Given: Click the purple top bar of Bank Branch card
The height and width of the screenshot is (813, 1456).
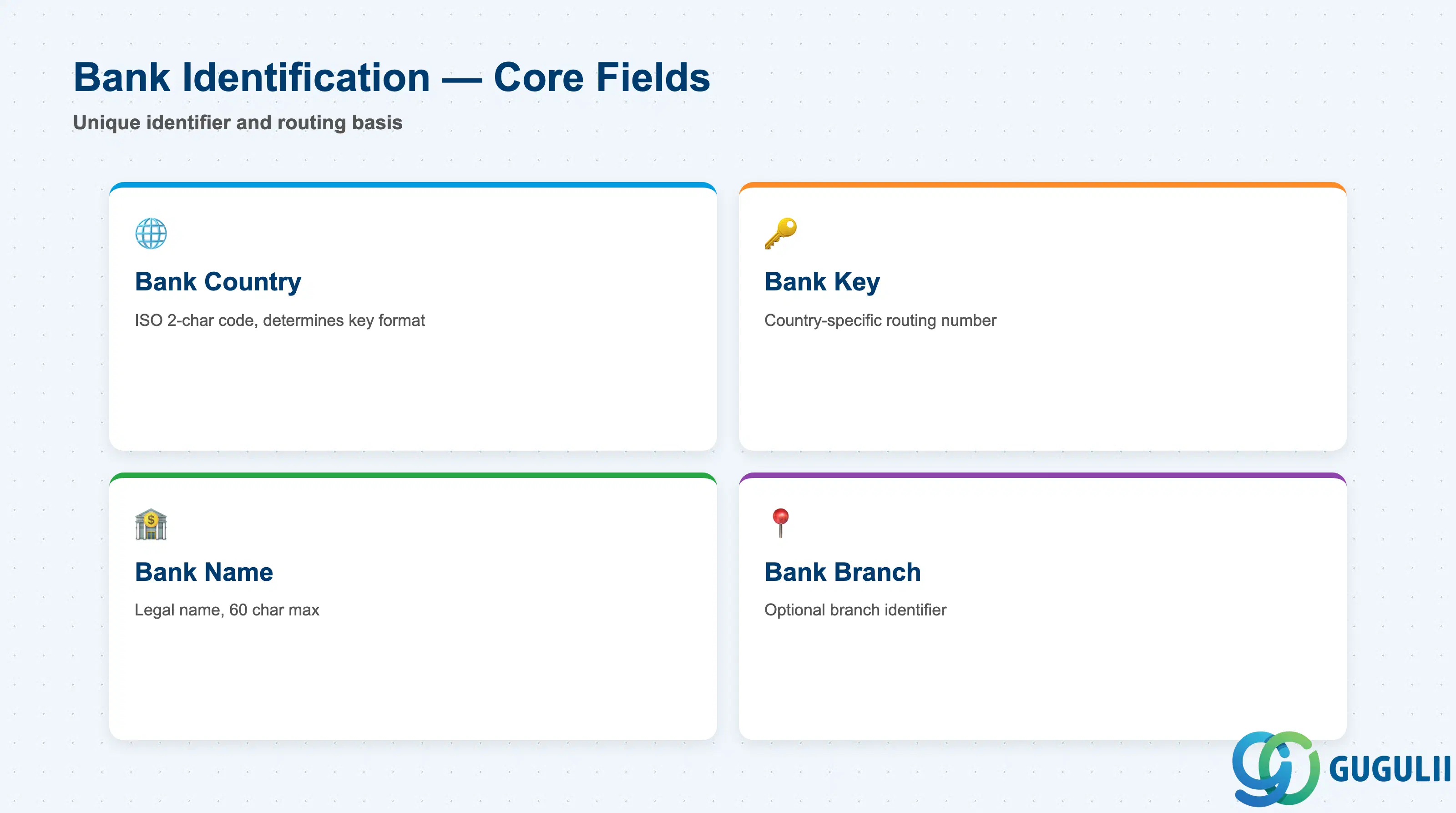Looking at the screenshot, I should (1043, 476).
